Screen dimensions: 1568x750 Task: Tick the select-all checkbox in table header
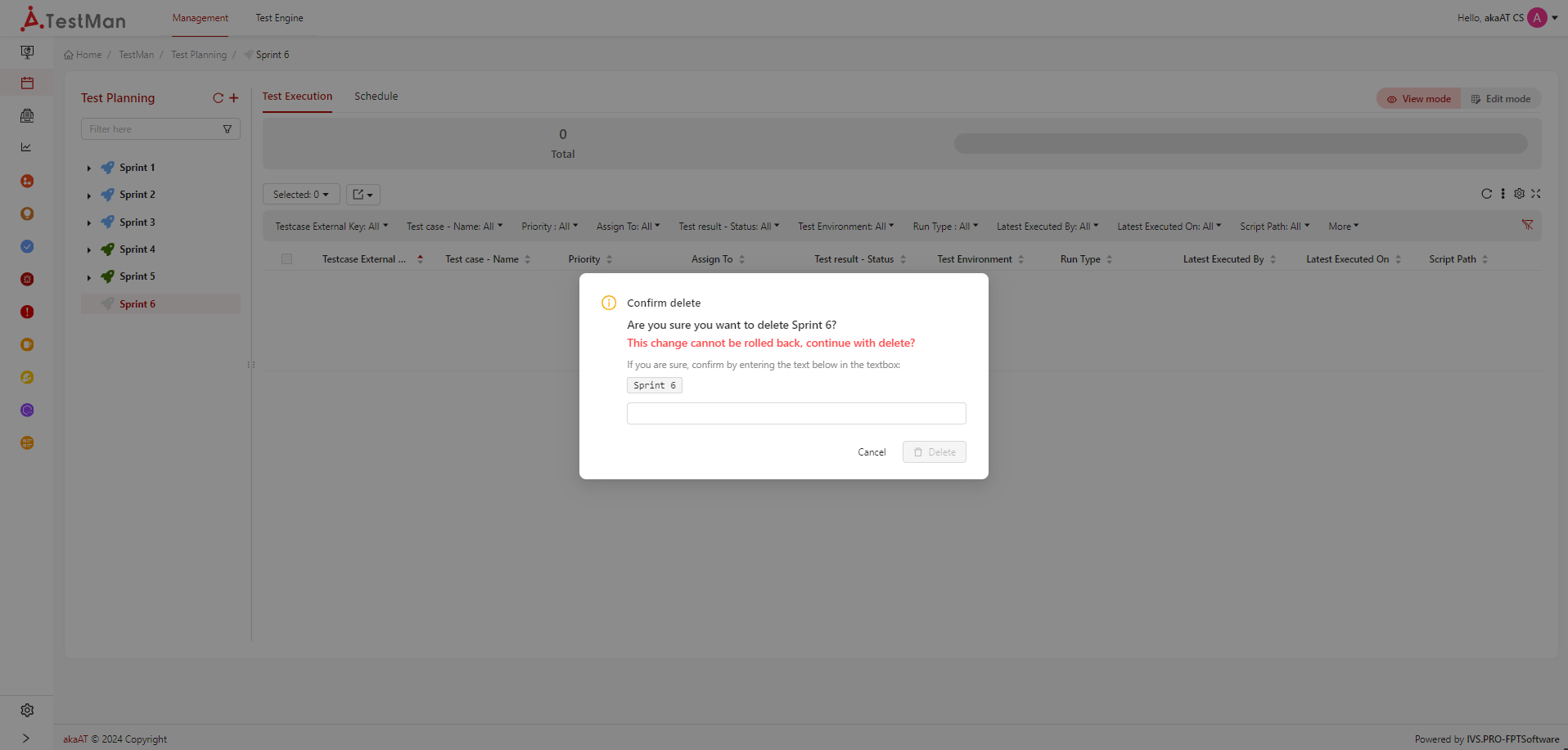(x=286, y=259)
